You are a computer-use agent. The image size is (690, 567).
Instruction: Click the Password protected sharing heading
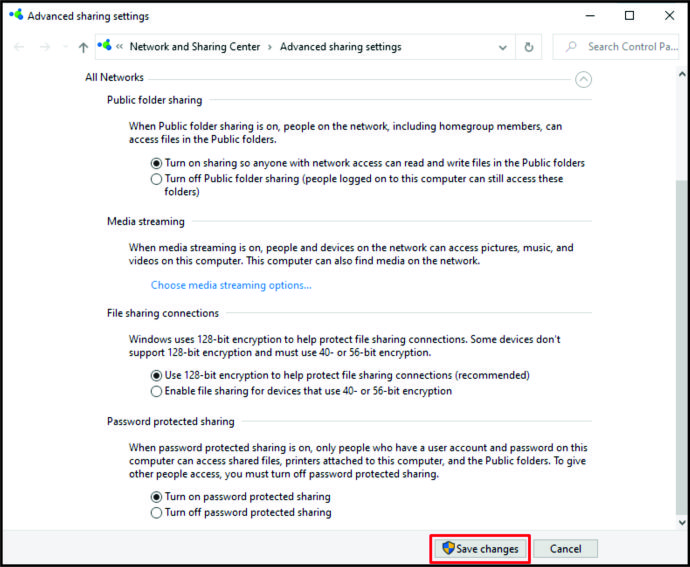pyautogui.click(x=171, y=422)
